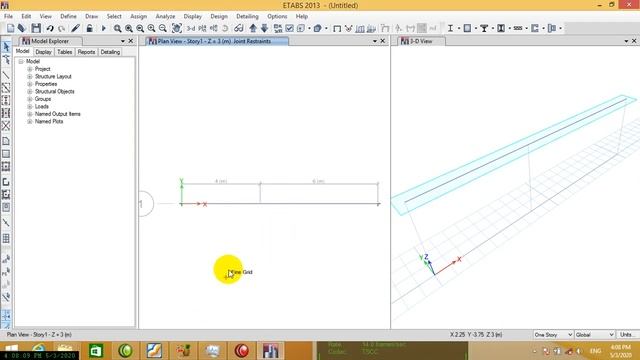Switch to the Tables tab in Model Explorer

pyautogui.click(x=64, y=52)
